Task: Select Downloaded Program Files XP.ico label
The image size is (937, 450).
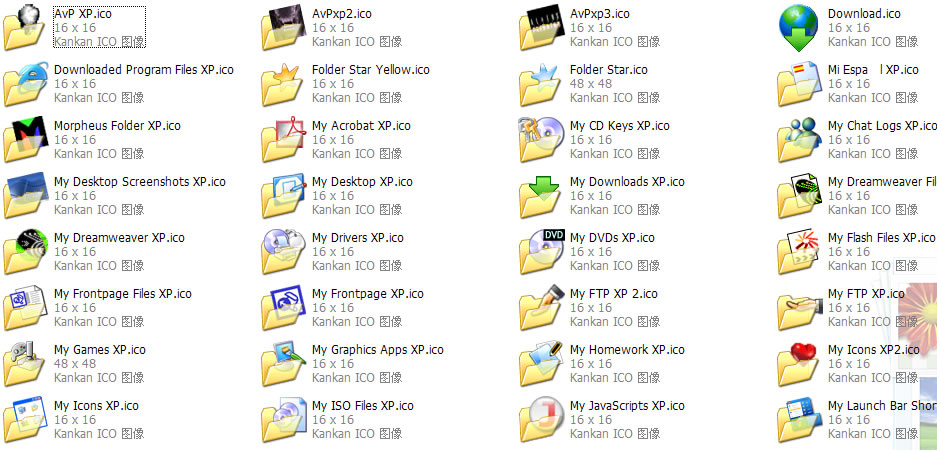Action: [143, 70]
